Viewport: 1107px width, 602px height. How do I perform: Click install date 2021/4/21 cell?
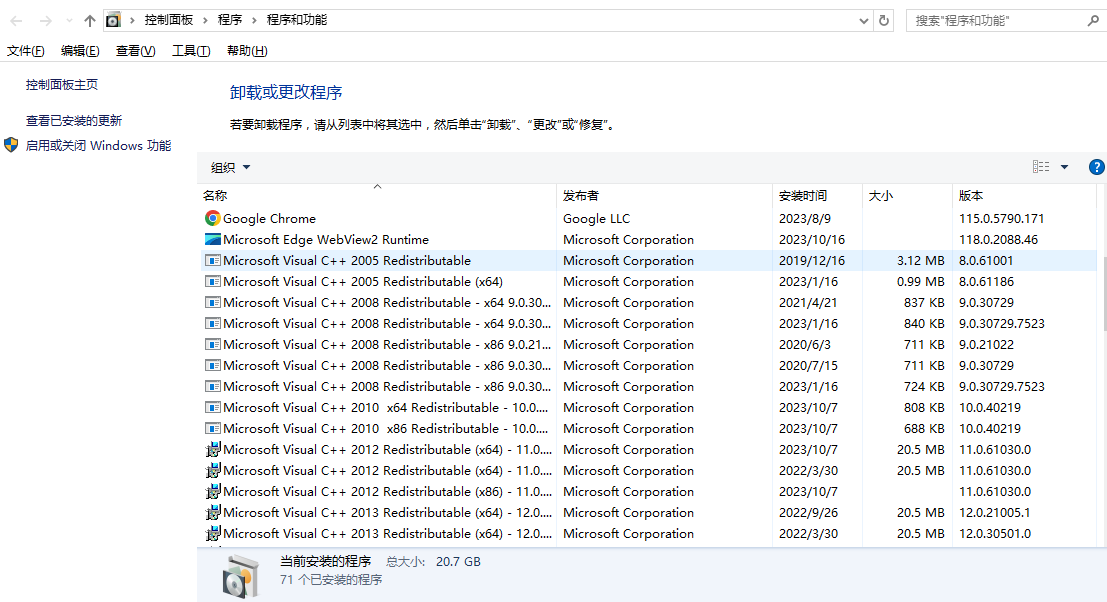pos(808,303)
